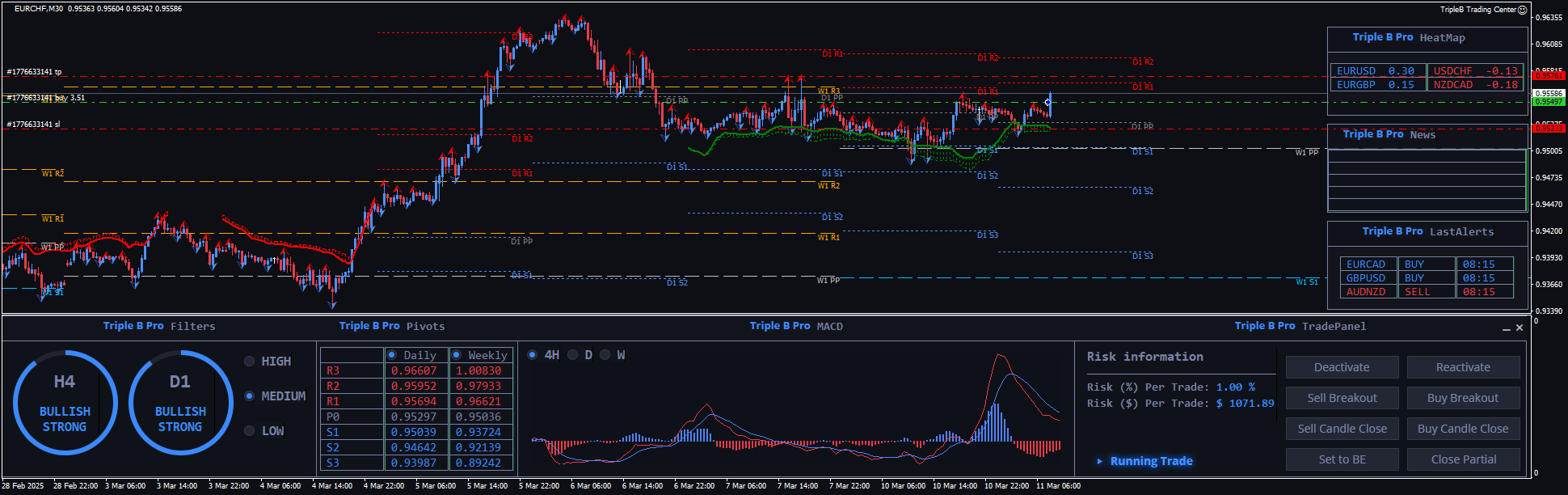Click the Close Partial button

pyautogui.click(x=1463, y=459)
